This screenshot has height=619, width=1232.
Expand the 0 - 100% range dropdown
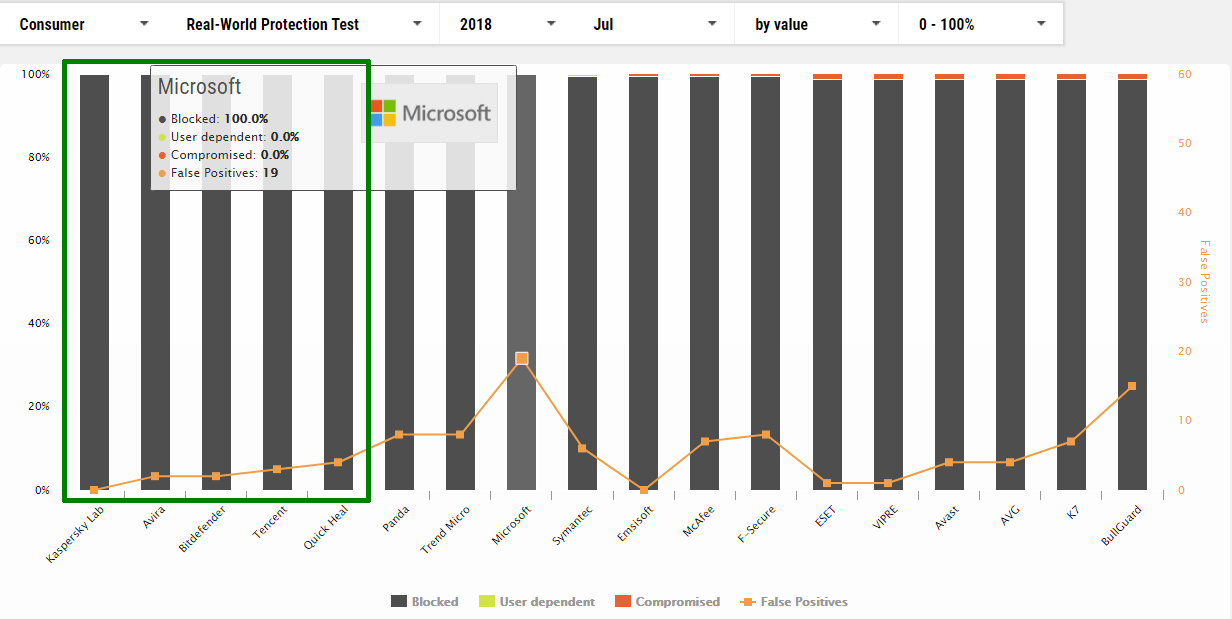981,24
